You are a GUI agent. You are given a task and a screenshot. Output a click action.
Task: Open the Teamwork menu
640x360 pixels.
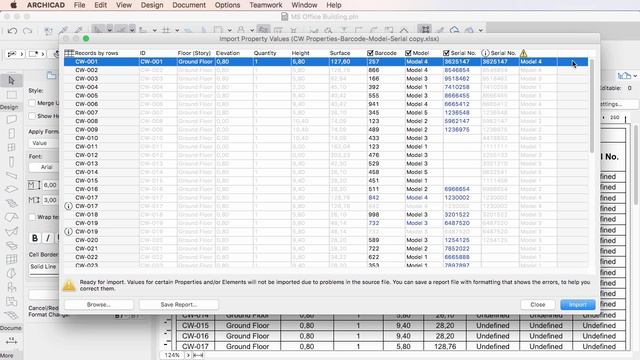[266, 5]
